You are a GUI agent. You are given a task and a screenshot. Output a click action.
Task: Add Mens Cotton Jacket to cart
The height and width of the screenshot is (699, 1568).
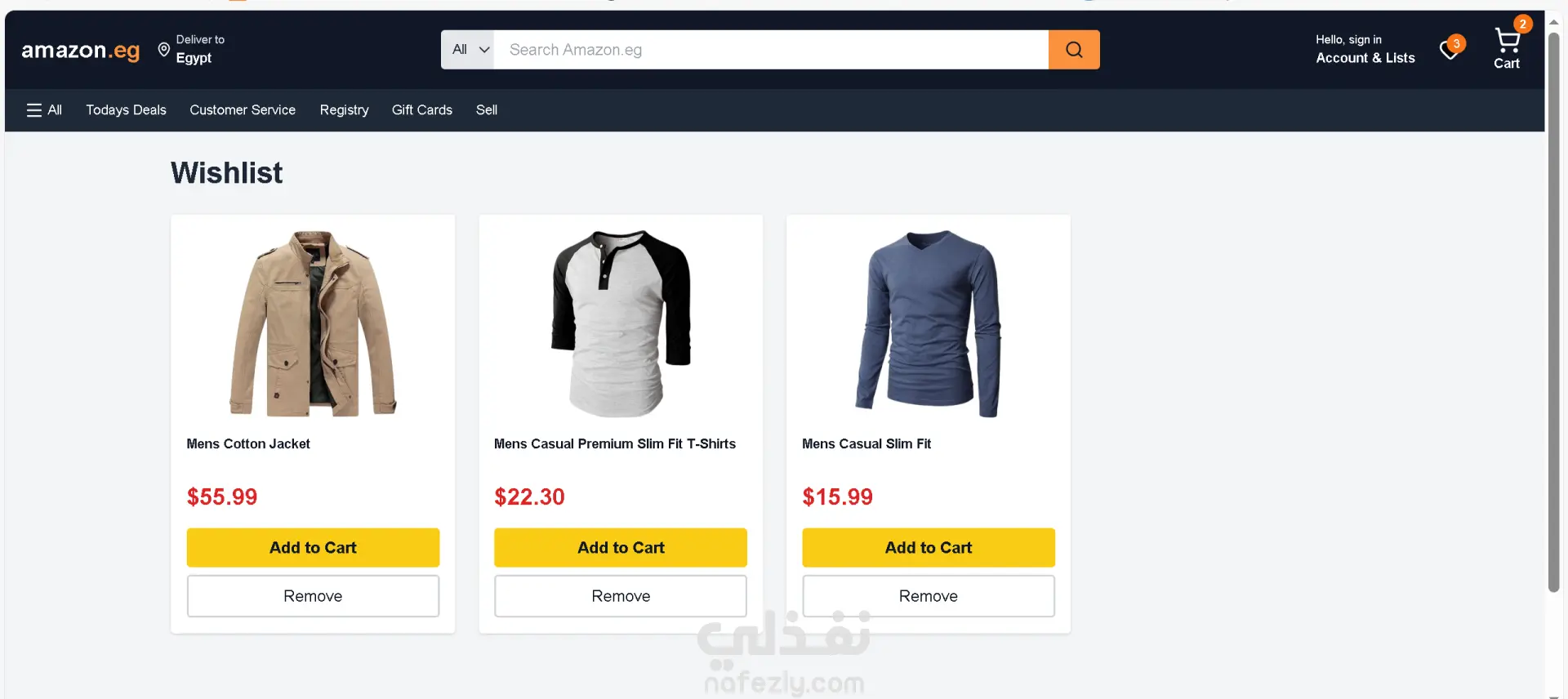tap(313, 548)
